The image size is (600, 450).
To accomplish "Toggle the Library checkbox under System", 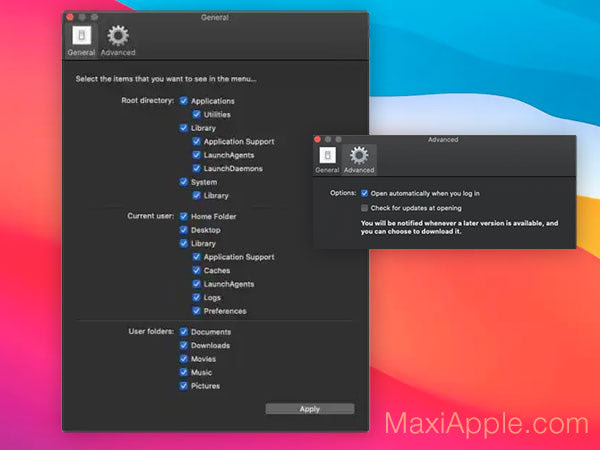I will click(197, 195).
